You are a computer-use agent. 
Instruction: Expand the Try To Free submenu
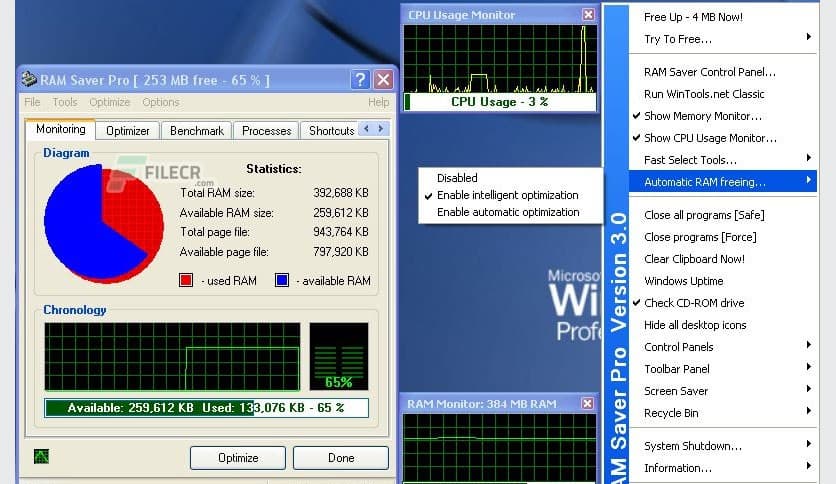point(722,39)
